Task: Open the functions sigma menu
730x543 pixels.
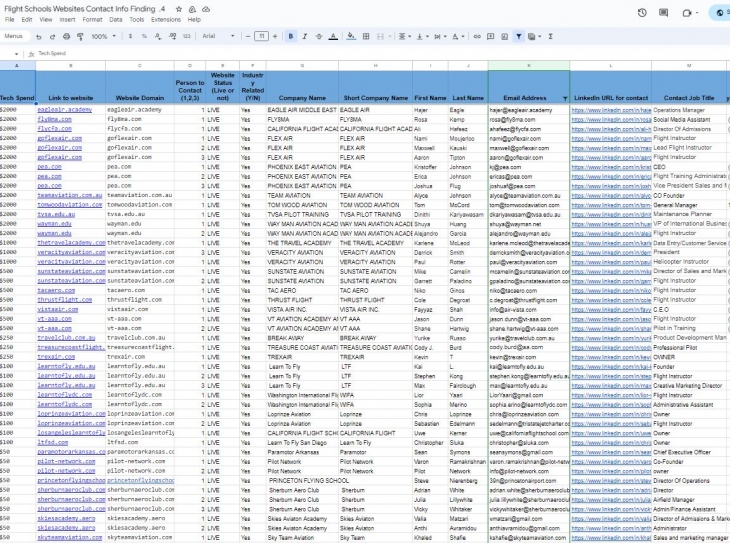Action: tap(550, 36)
